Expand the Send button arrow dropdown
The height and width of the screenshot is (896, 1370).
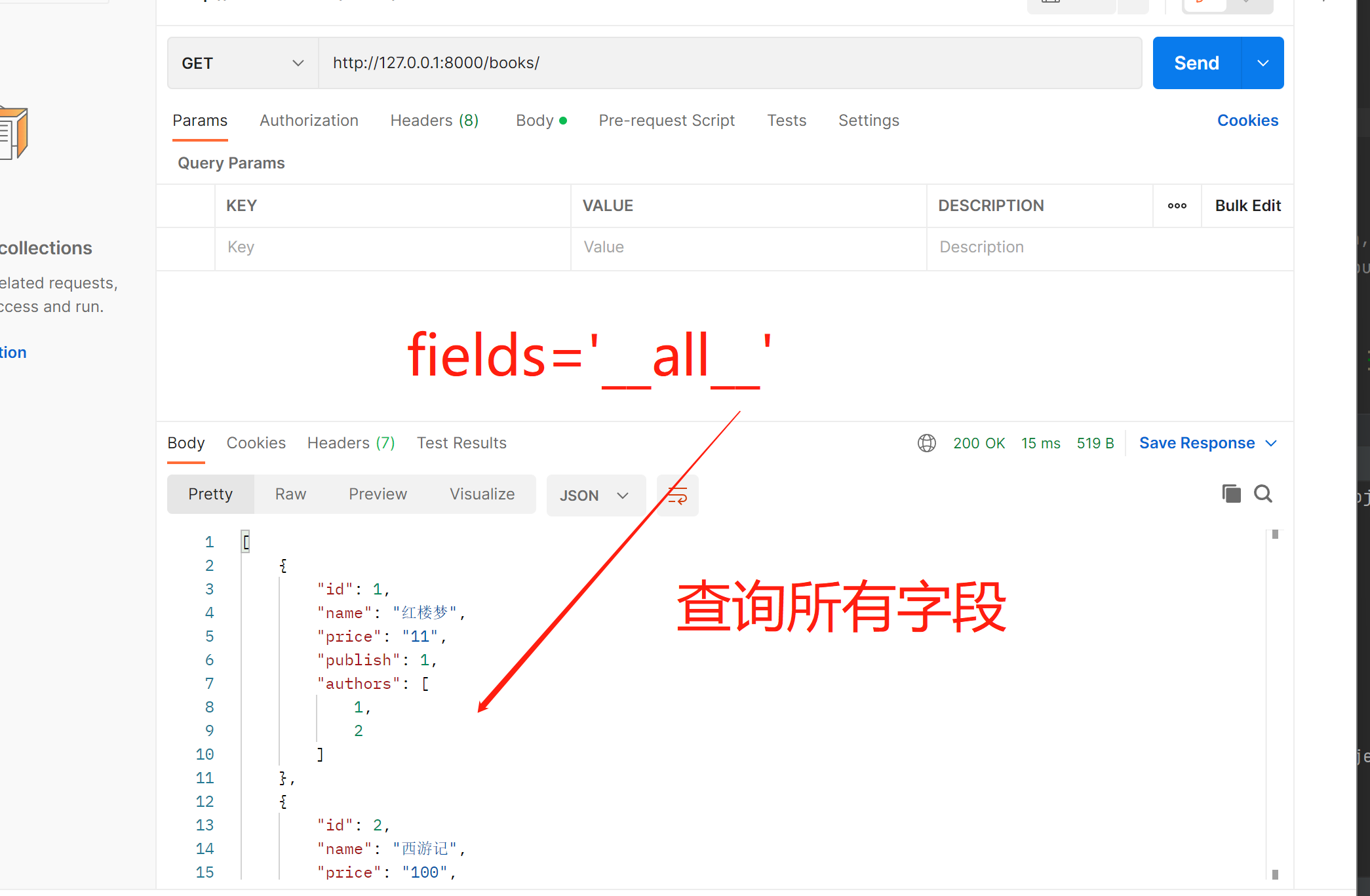[1262, 63]
